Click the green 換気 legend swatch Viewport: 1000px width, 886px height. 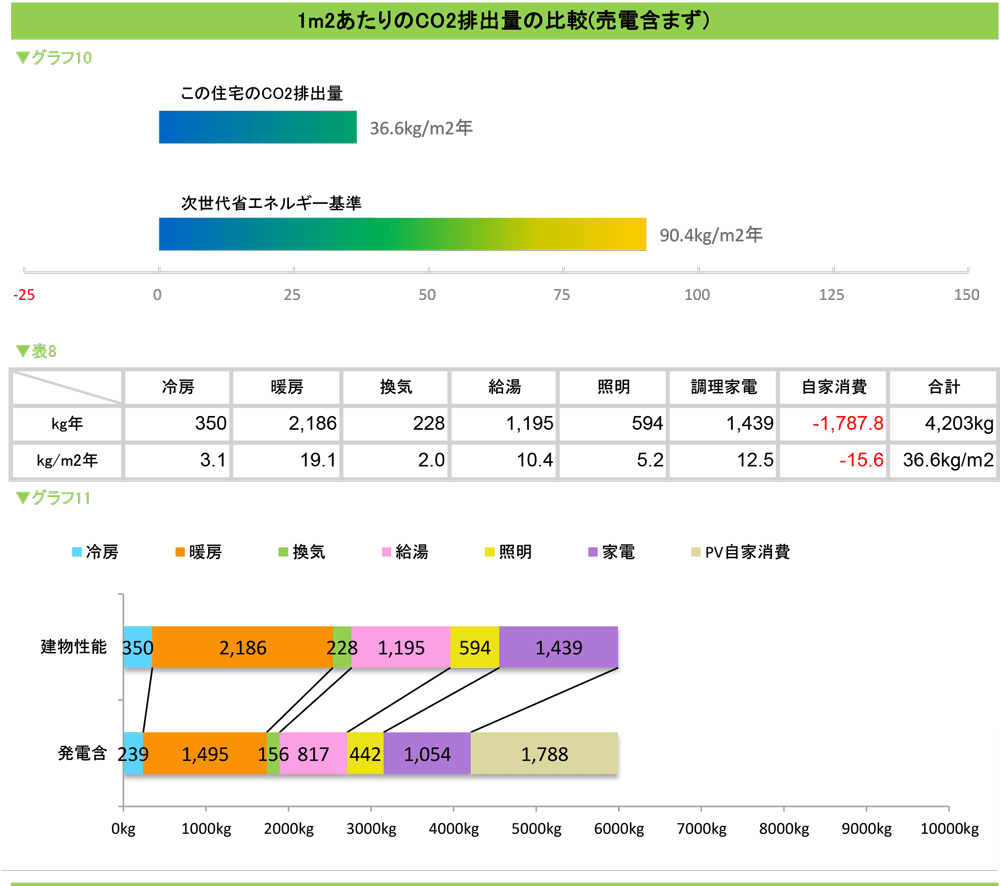pos(283,552)
